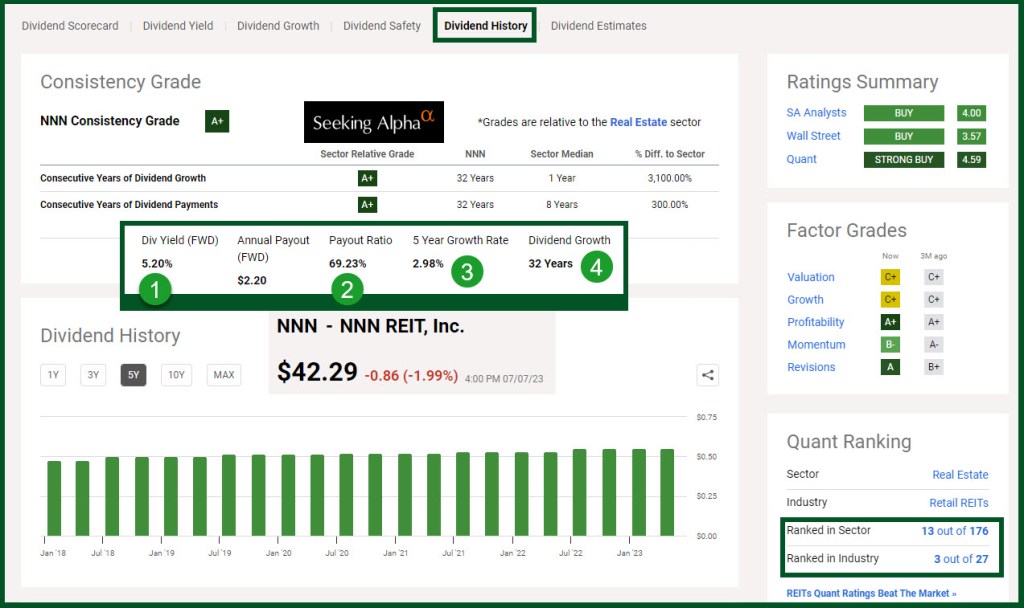This screenshot has height=608, width=1024.
Task: Click the Retail REITs industry link
Action: [958, 502]
